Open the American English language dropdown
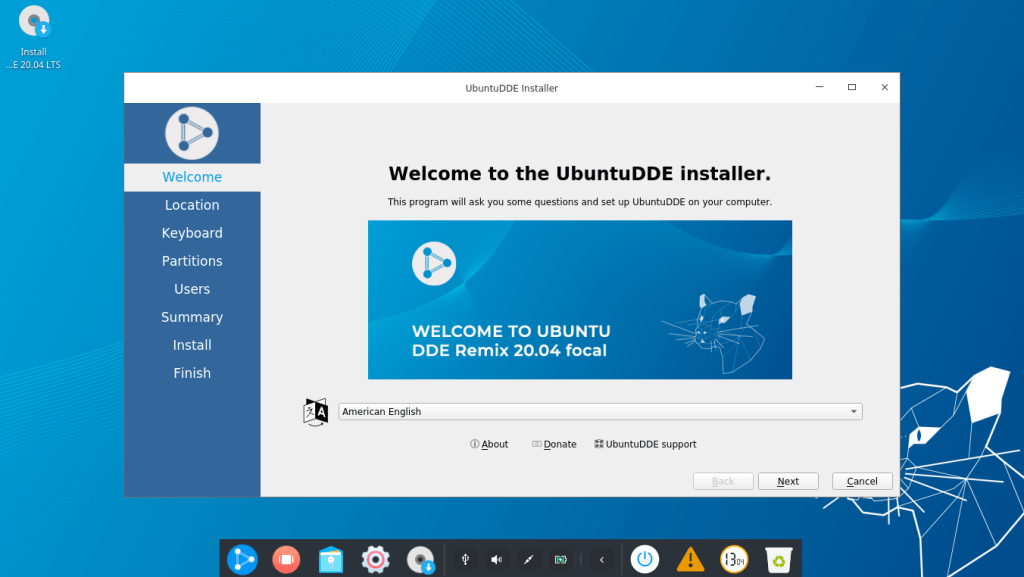 click(600, 411)
